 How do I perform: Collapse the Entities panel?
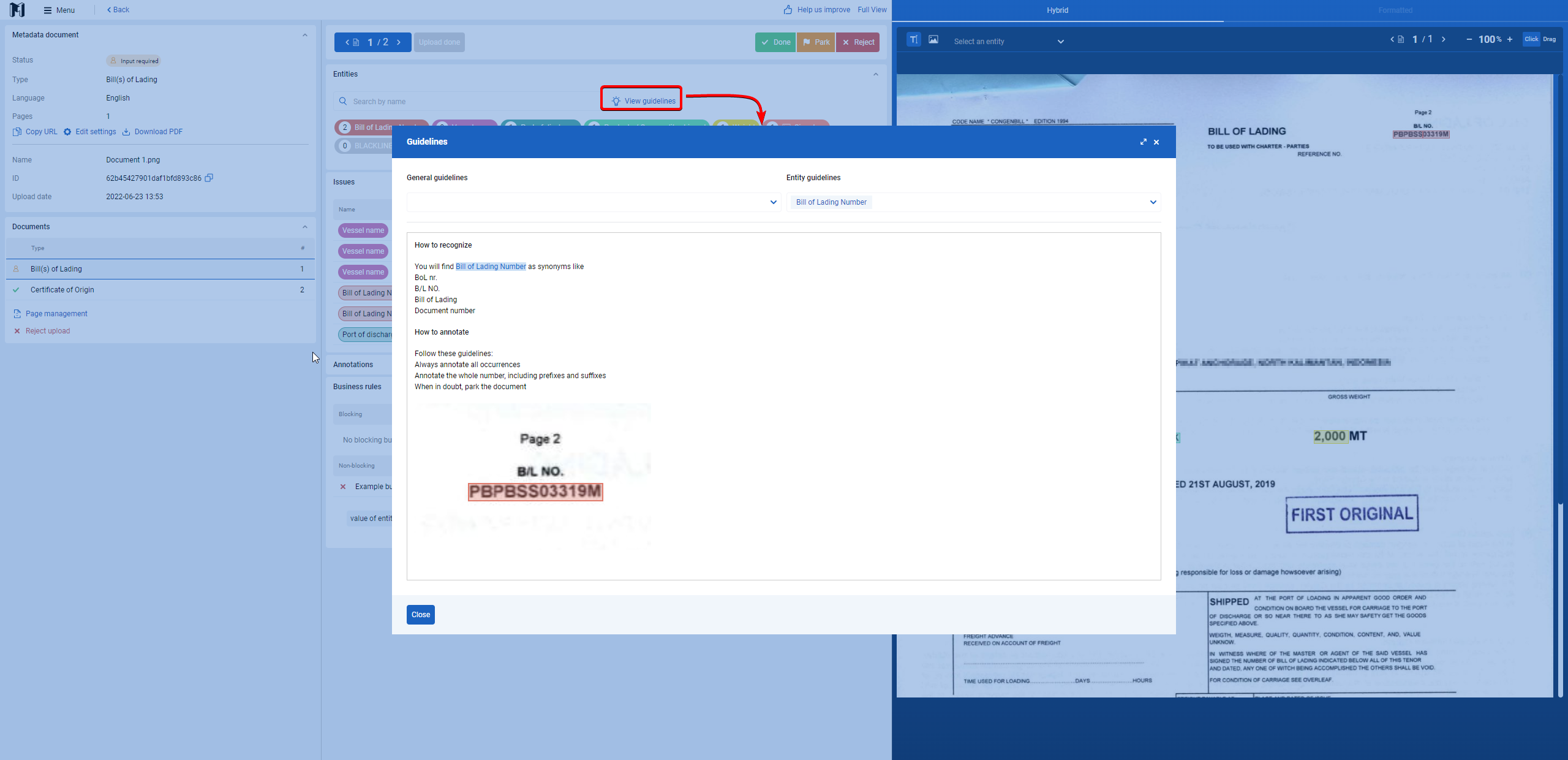click(876, 74)
